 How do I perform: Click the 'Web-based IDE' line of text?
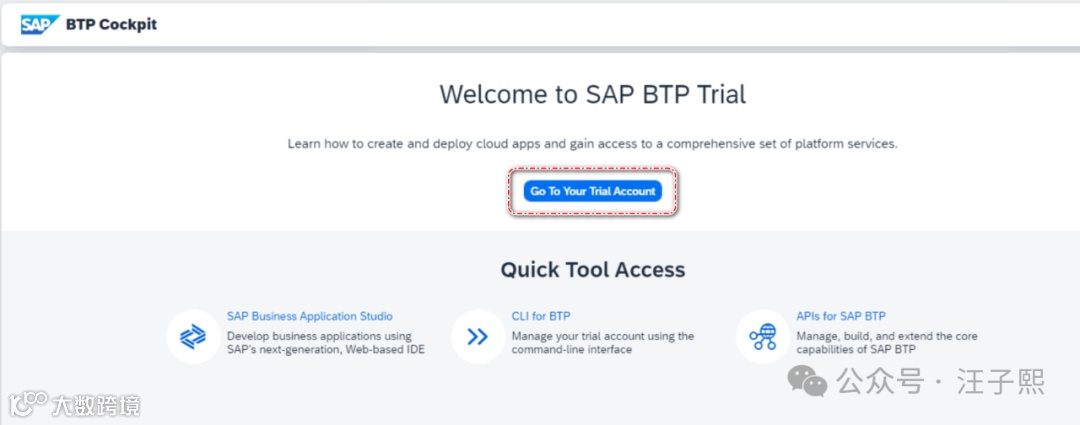pos(325,350)
